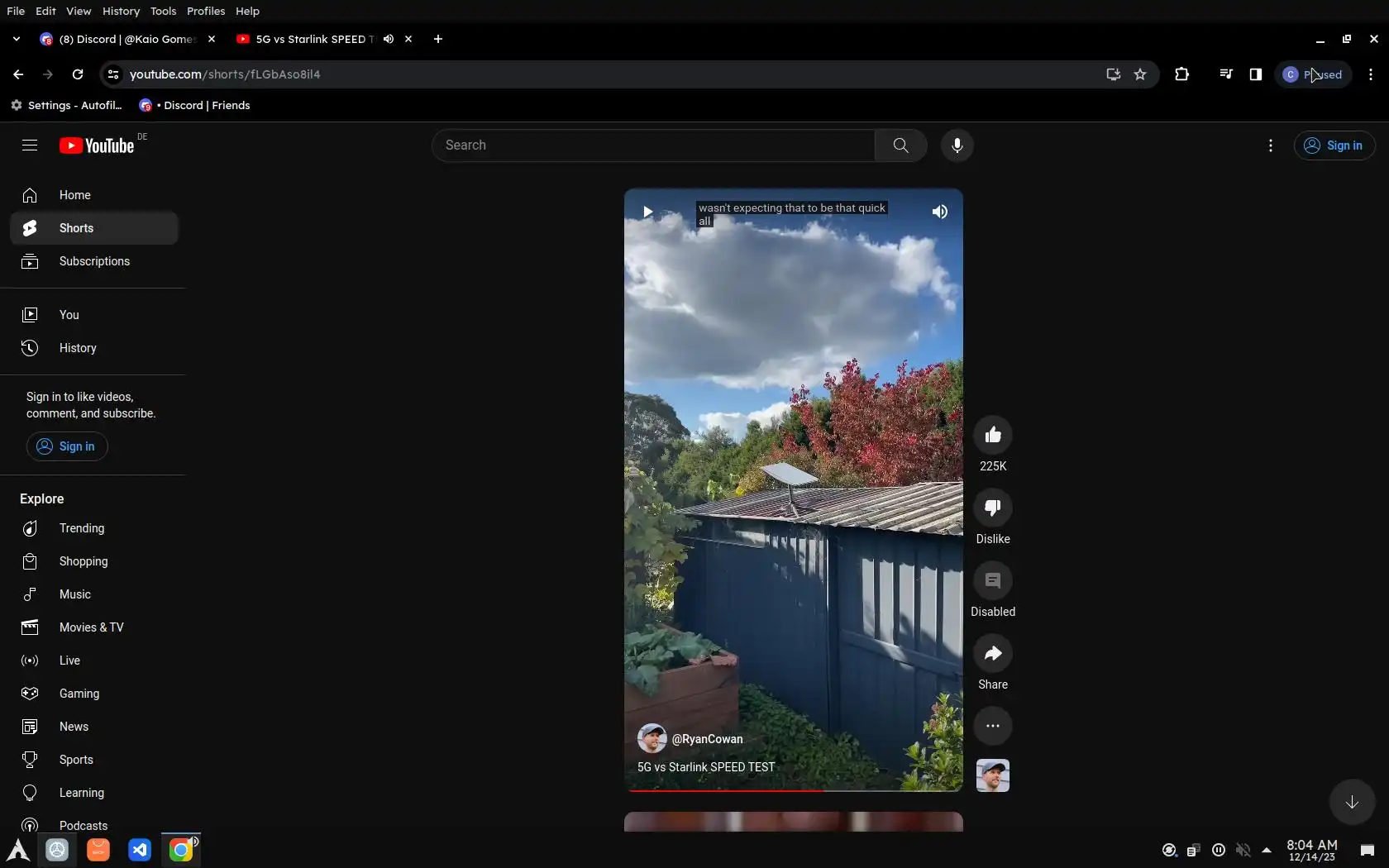The width and height of the screenshot is (1389, 868).
Task: Open the browser side panel
Action: point(1255,74)
